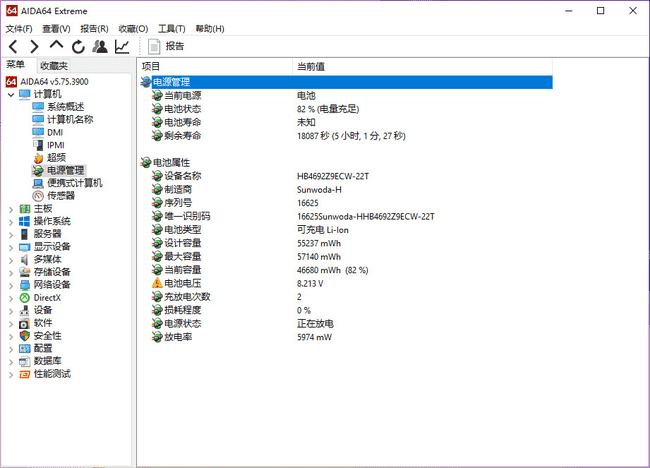The image size is (650, 468).
Task: Expand the 主板 tree node
Action: [11, 209]
